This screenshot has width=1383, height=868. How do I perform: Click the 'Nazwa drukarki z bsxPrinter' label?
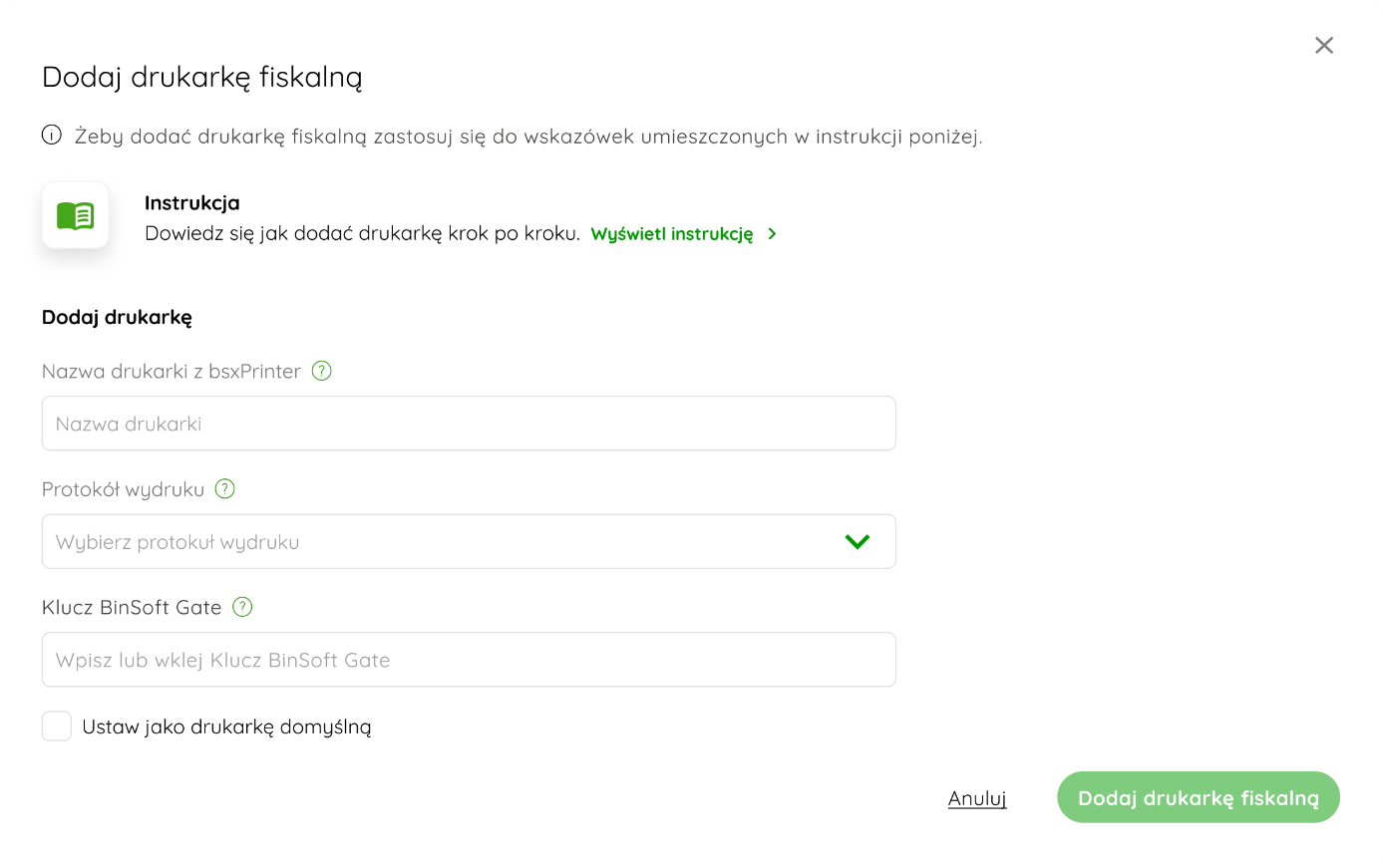click(172, 372)
